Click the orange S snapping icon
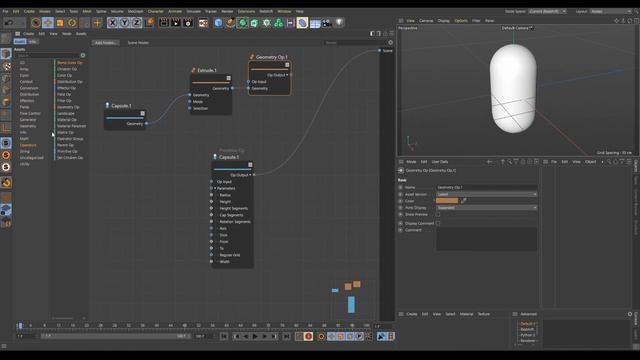Screen dimensions: 640x360 [6, 155]
